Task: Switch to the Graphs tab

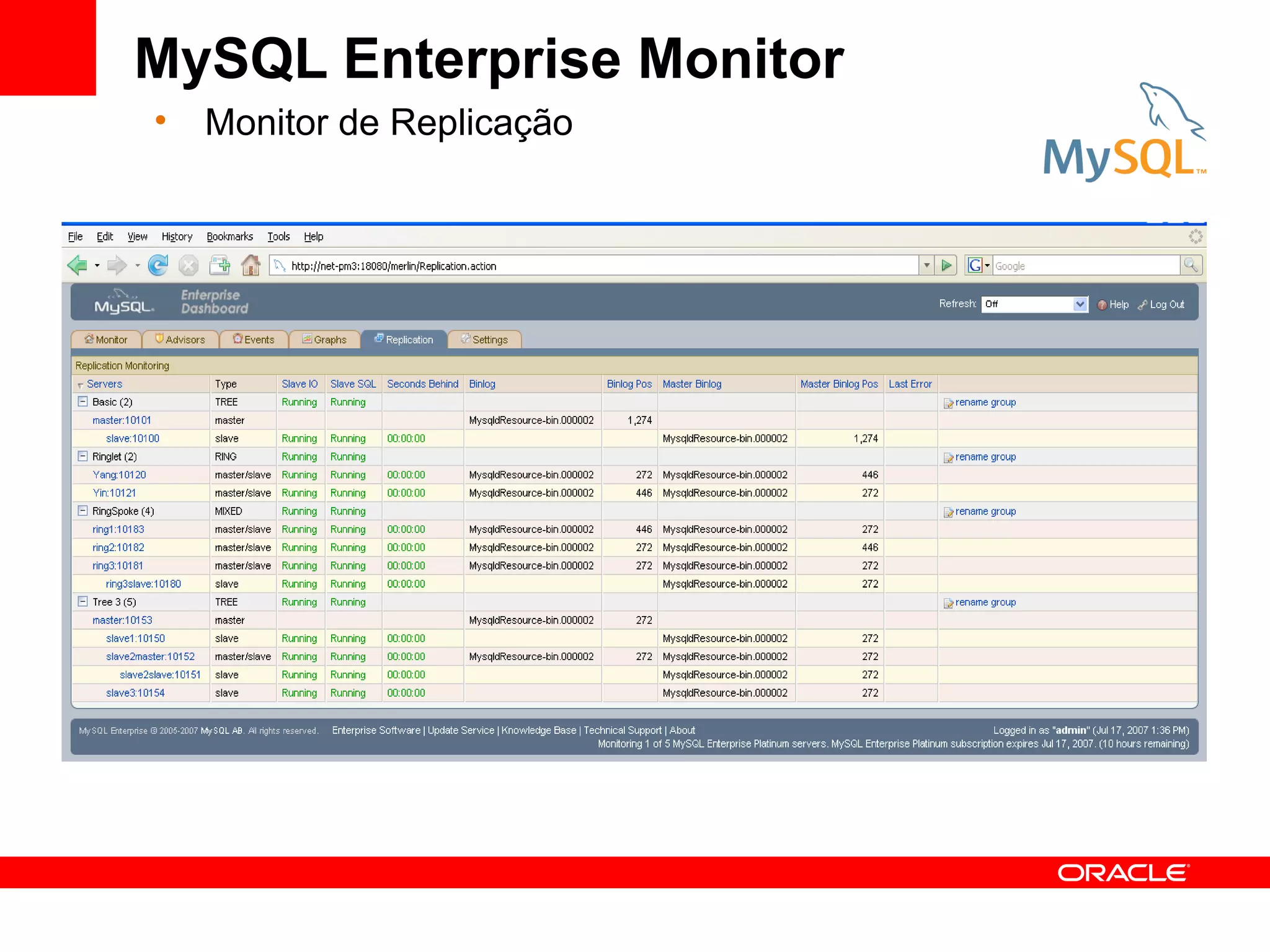Action: (324, 340)
